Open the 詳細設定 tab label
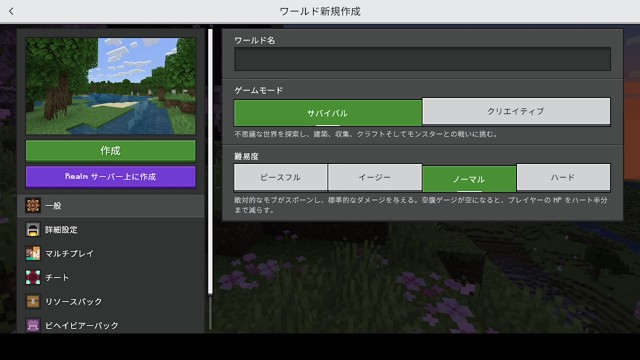This screenshot has height=360, width=640. (x=61, y=229)
